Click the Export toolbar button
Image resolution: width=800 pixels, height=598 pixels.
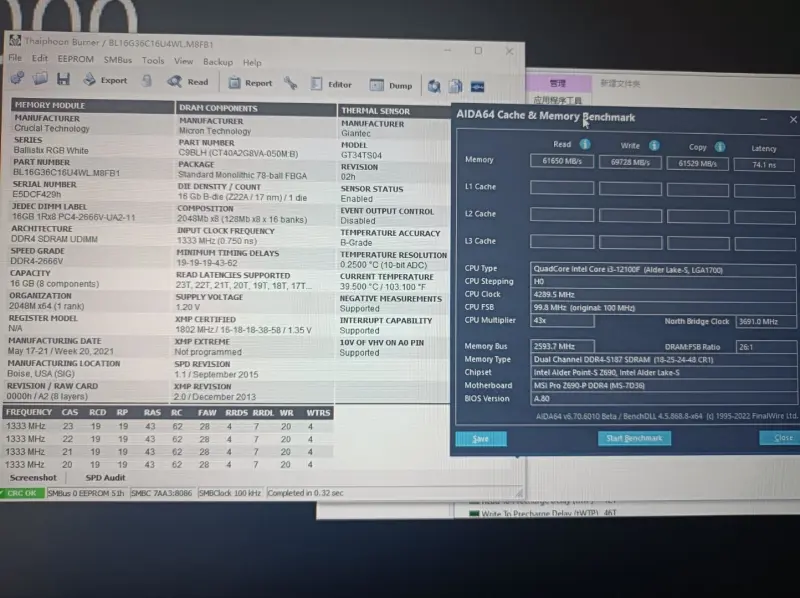(105, 80)
